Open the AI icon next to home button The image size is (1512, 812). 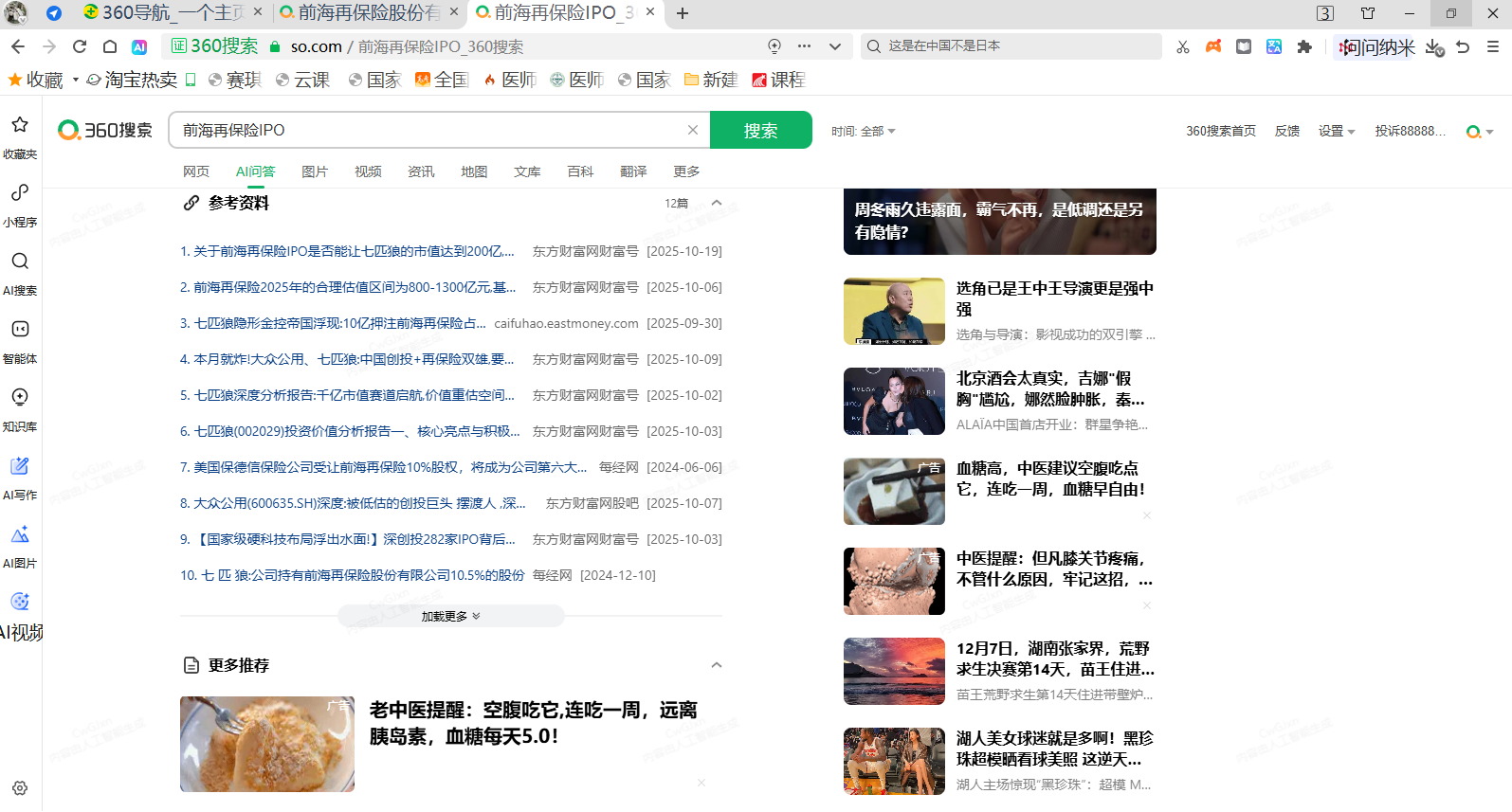point(139,46)
